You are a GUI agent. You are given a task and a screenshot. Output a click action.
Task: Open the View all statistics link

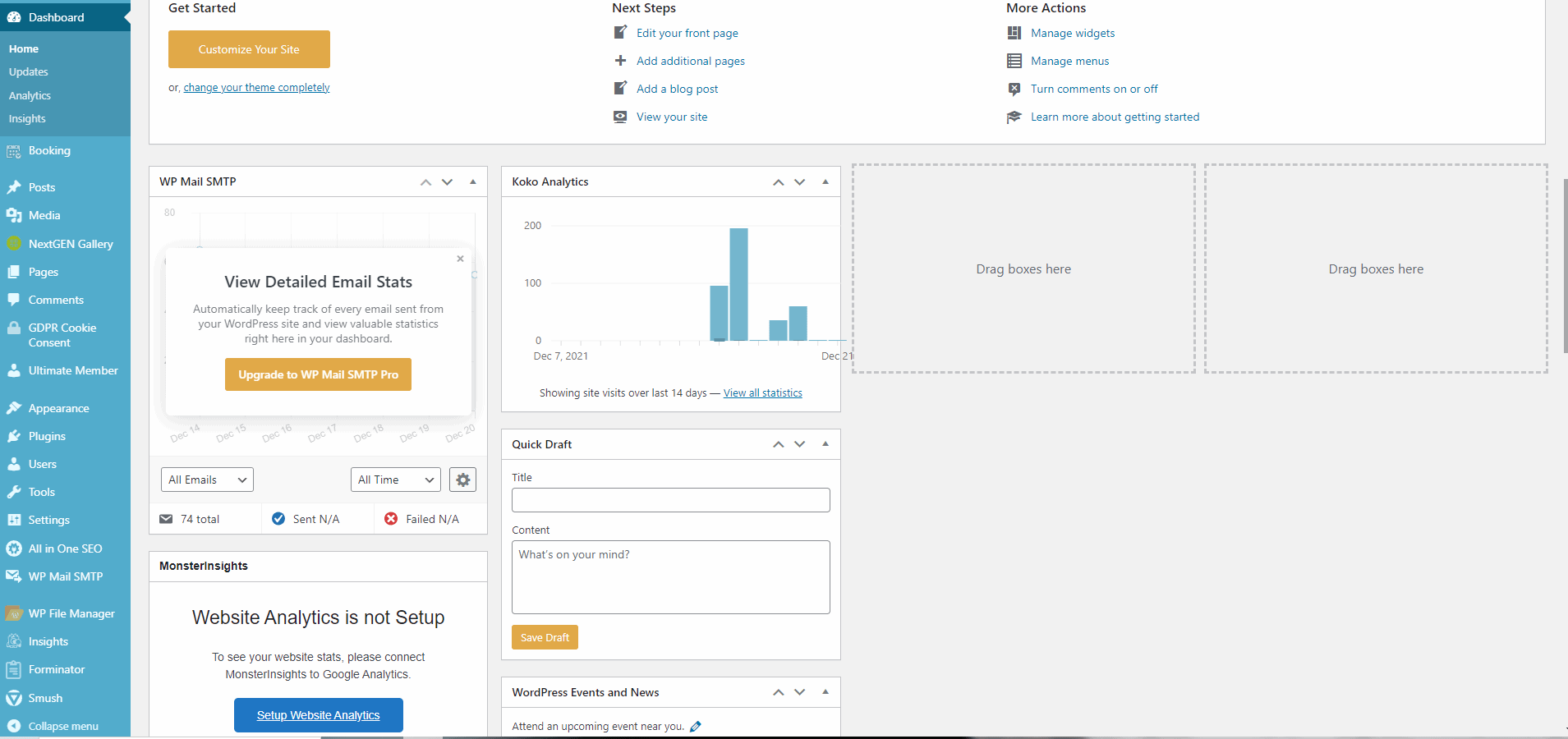tap(762, 392)
